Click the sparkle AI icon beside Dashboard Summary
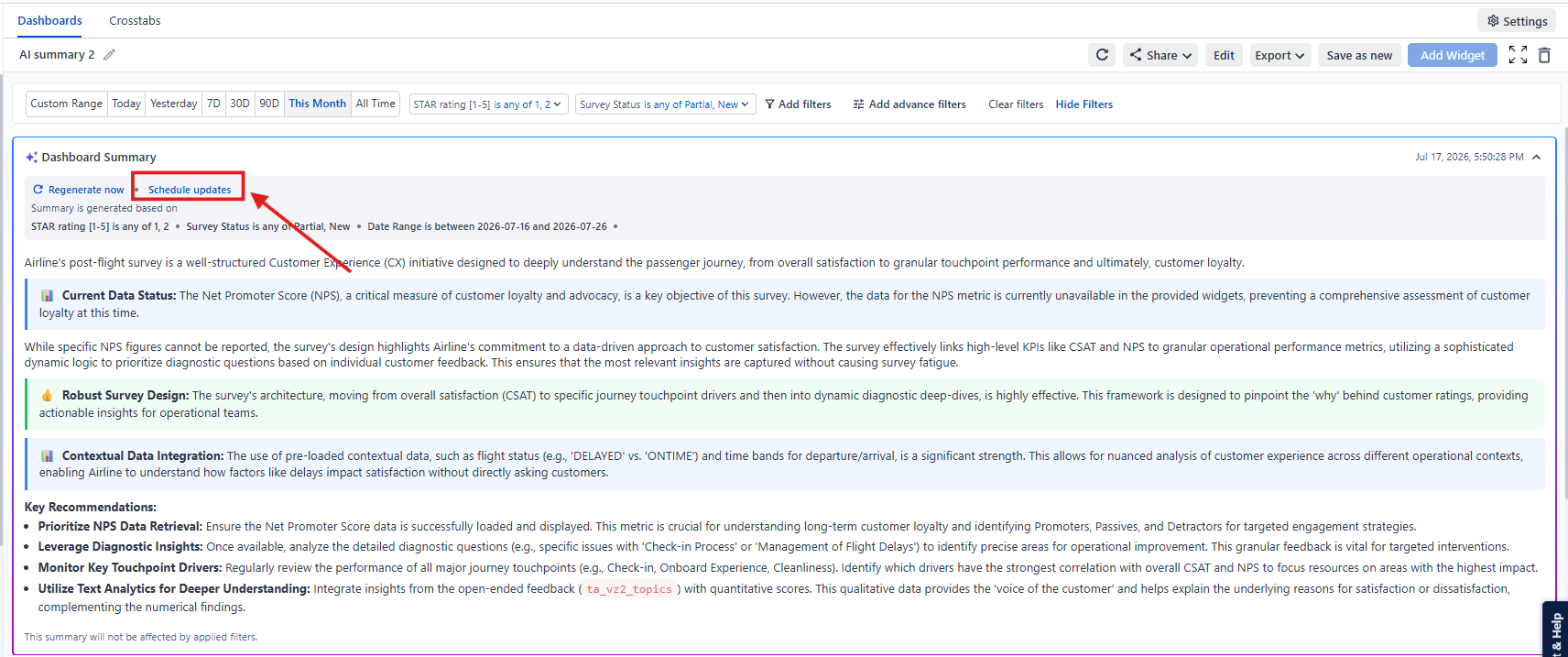 [31, 158]
